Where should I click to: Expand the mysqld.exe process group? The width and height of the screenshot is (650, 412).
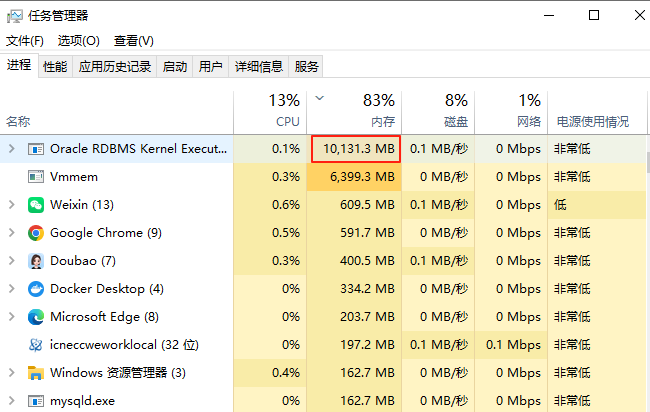pyautogui.click(x=12, y=401)
